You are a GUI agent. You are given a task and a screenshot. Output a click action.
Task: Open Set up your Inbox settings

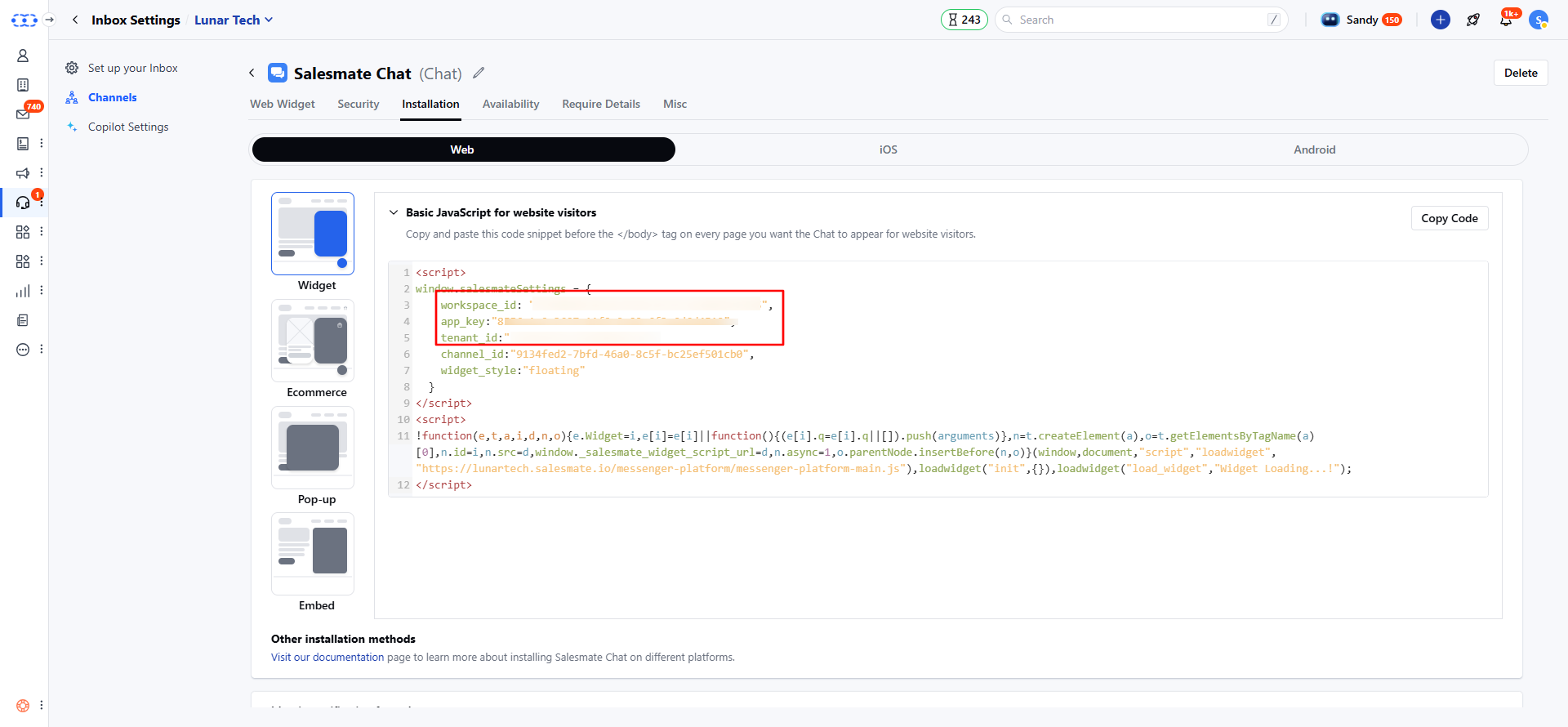pyautogui.click(x=132, y=68)
